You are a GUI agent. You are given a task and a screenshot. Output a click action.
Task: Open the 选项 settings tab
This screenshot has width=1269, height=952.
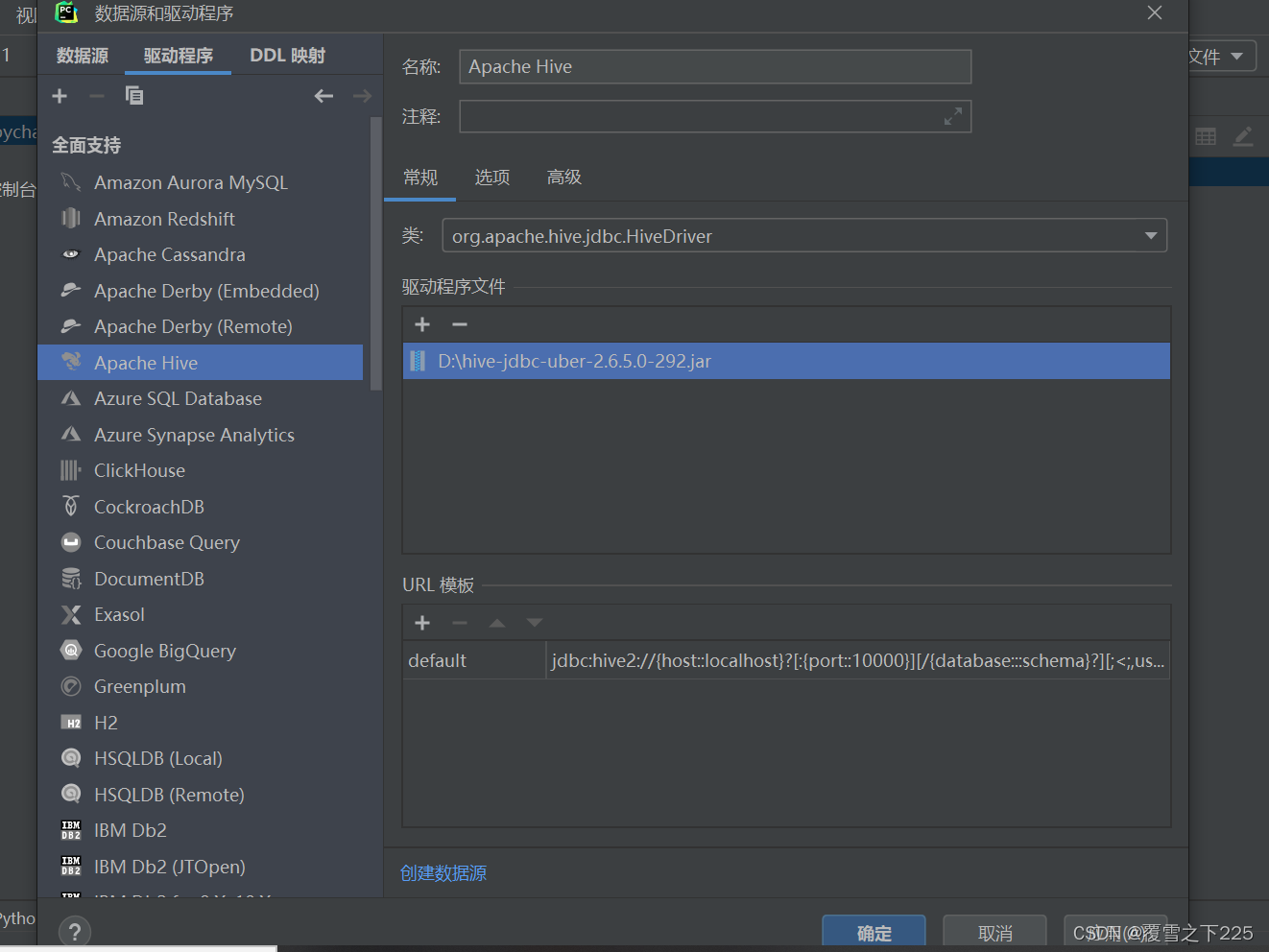(x=492, y=178)
